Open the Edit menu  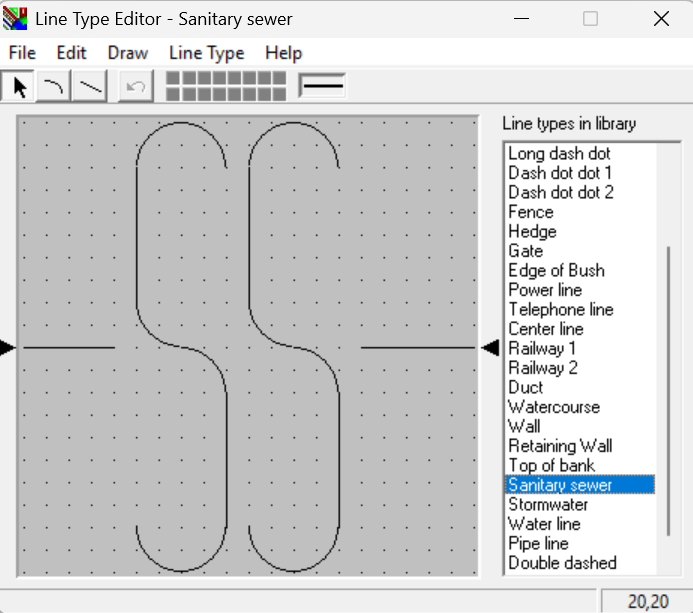[x=71, y=53]
